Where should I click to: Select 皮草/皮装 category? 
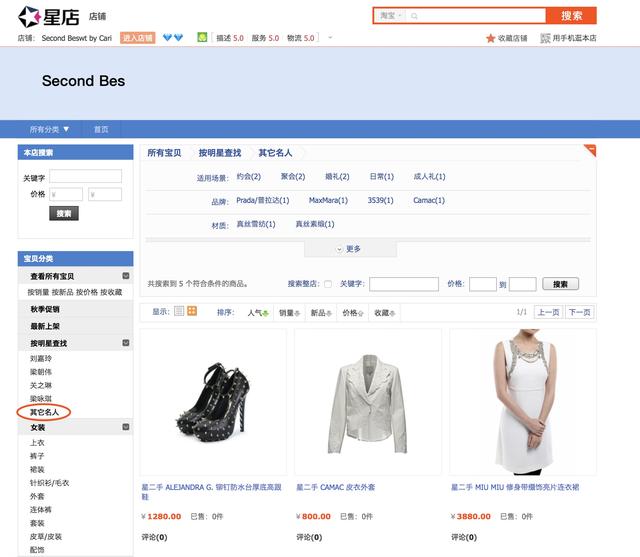click(x=45, y=537)
